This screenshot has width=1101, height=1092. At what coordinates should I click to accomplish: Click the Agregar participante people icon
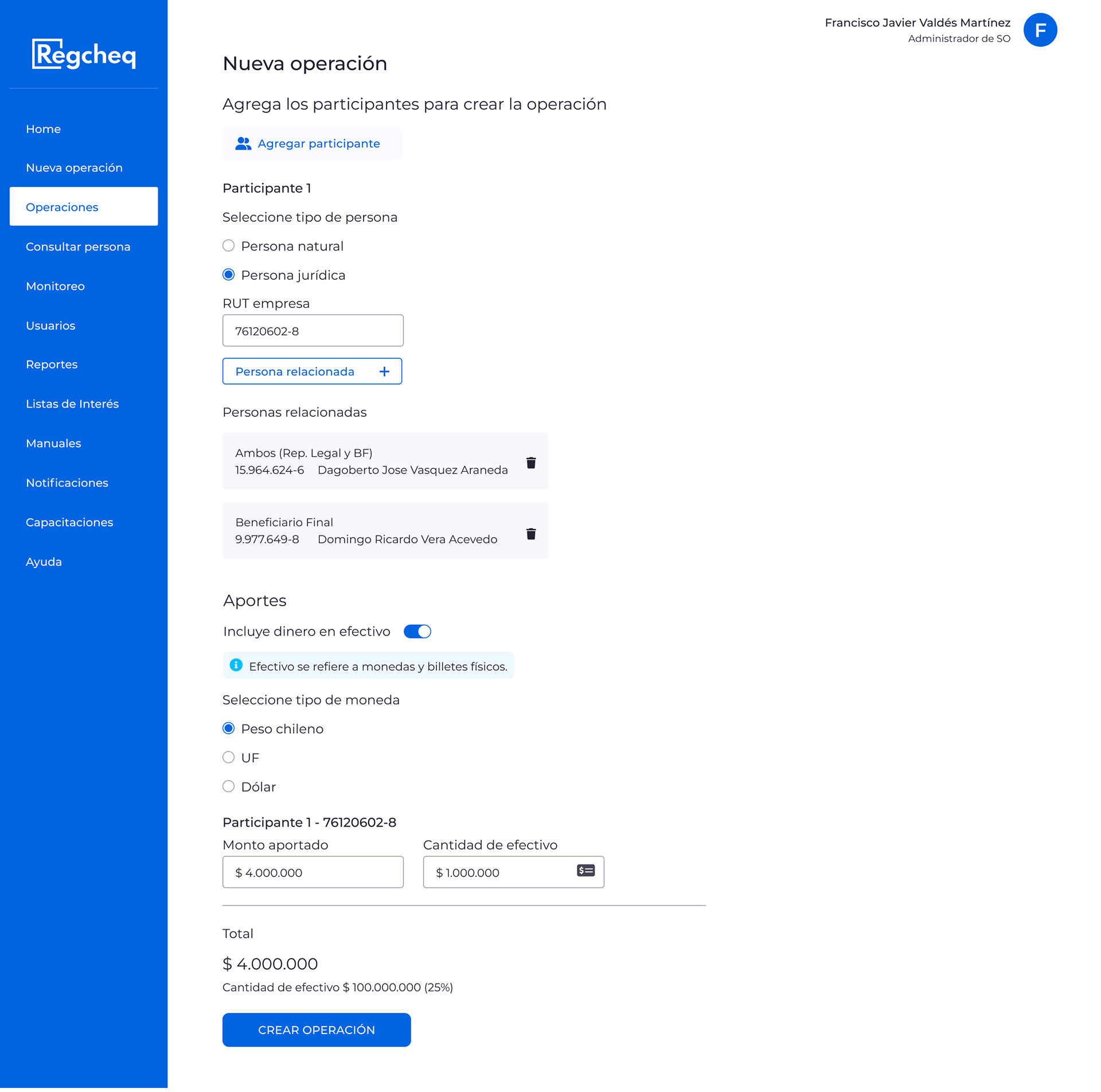[x=243, y=144]
